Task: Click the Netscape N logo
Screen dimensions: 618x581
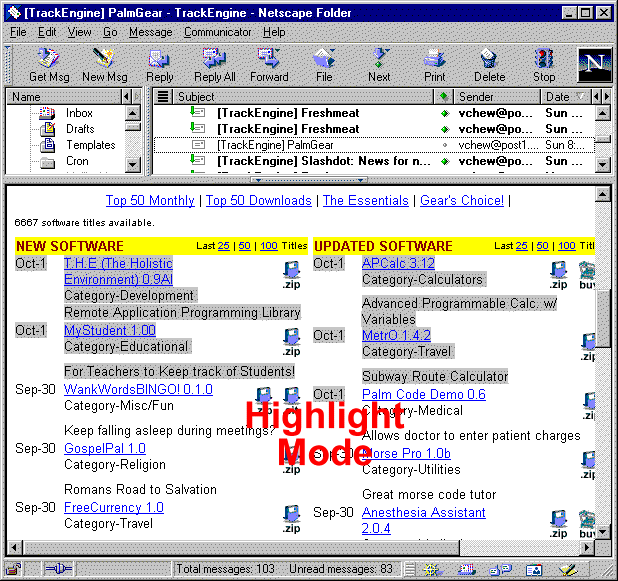Action: (x=594, y=65)
